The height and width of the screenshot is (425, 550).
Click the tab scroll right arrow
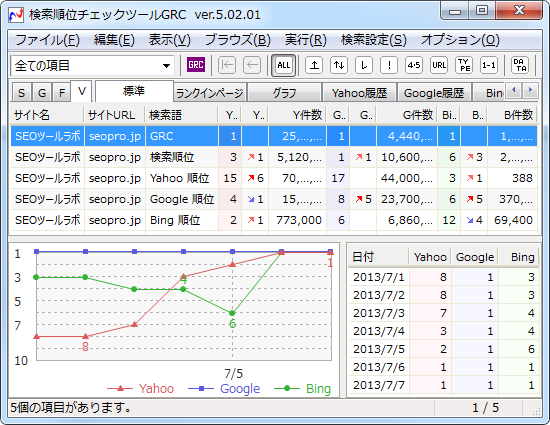[530, 90]
